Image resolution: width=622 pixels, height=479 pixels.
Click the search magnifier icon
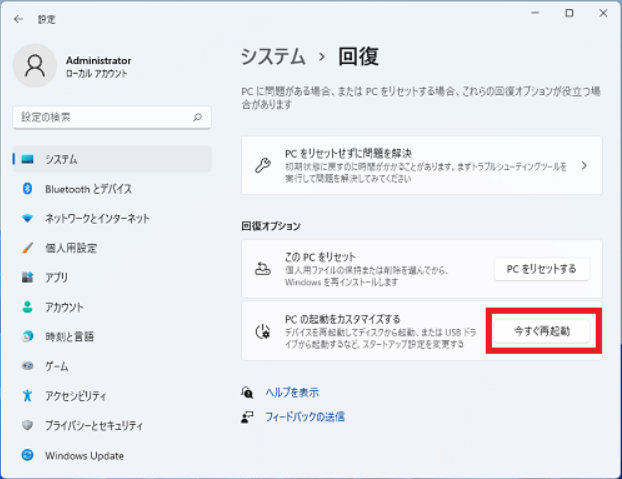(x=197, y=117)
